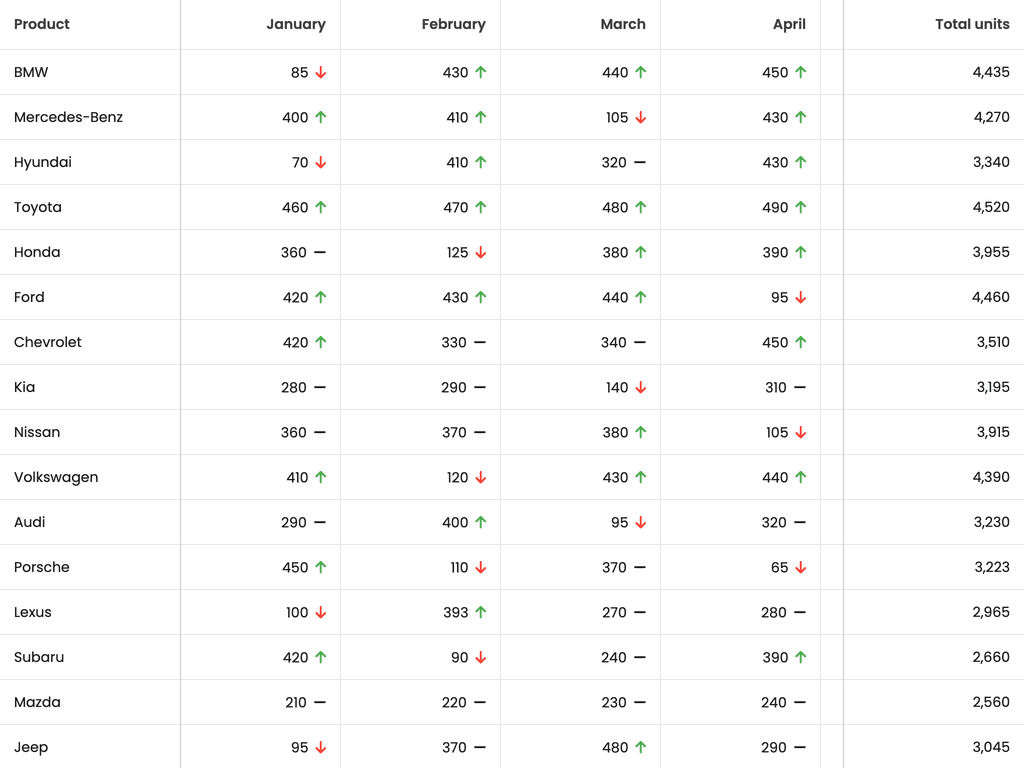
Task: Click the red down arrow in Ford's April cell
Action: 801,297
